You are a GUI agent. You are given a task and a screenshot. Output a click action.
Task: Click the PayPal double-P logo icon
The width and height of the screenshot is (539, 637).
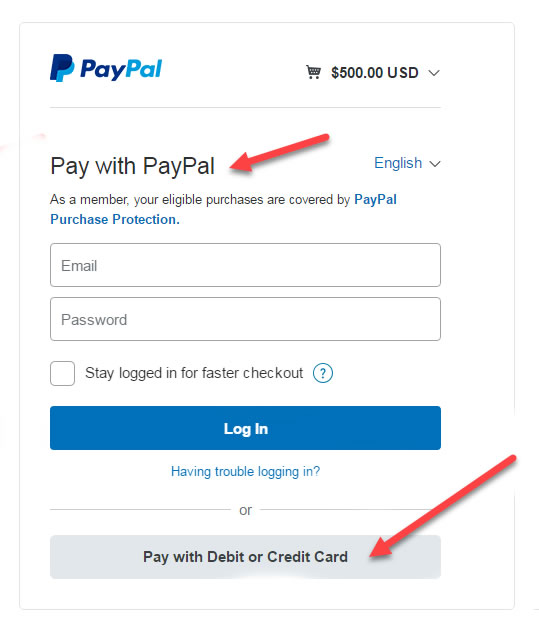point(62,68)
